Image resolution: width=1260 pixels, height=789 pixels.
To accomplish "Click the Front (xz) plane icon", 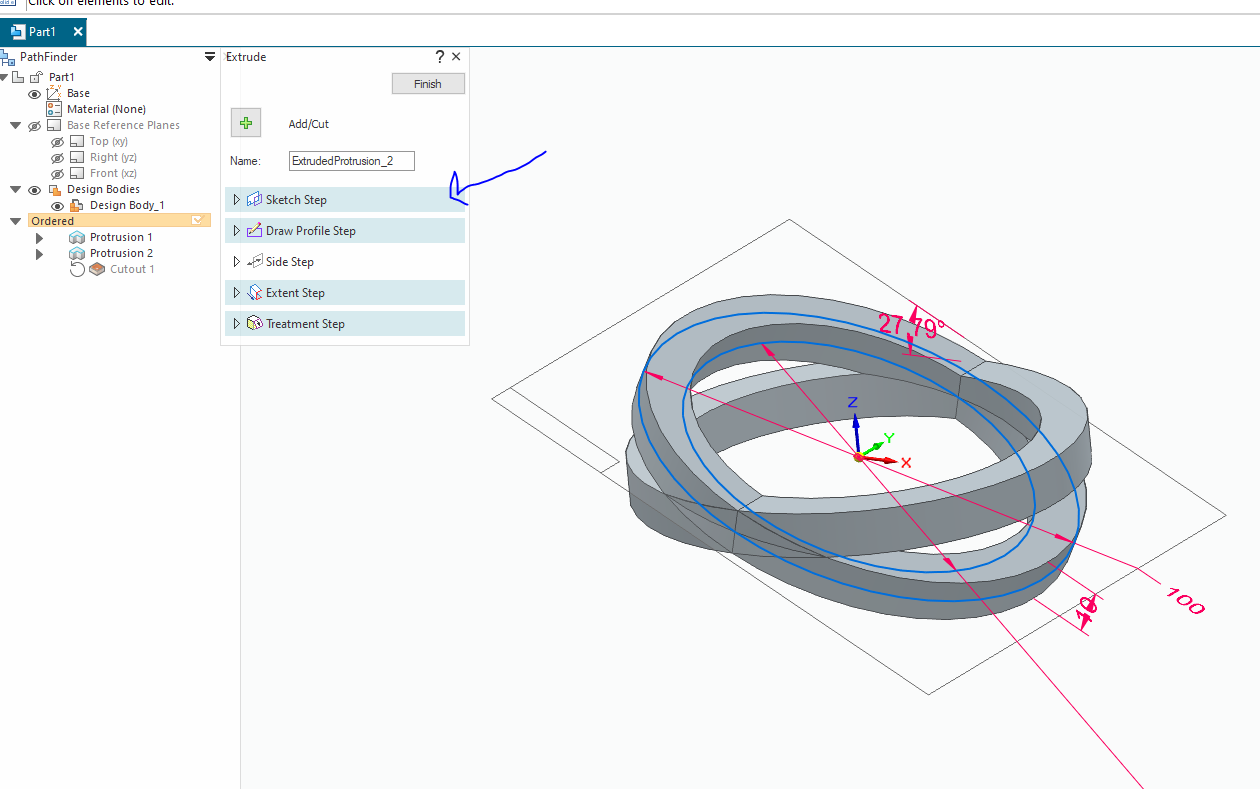I will [x=76, y=173].
